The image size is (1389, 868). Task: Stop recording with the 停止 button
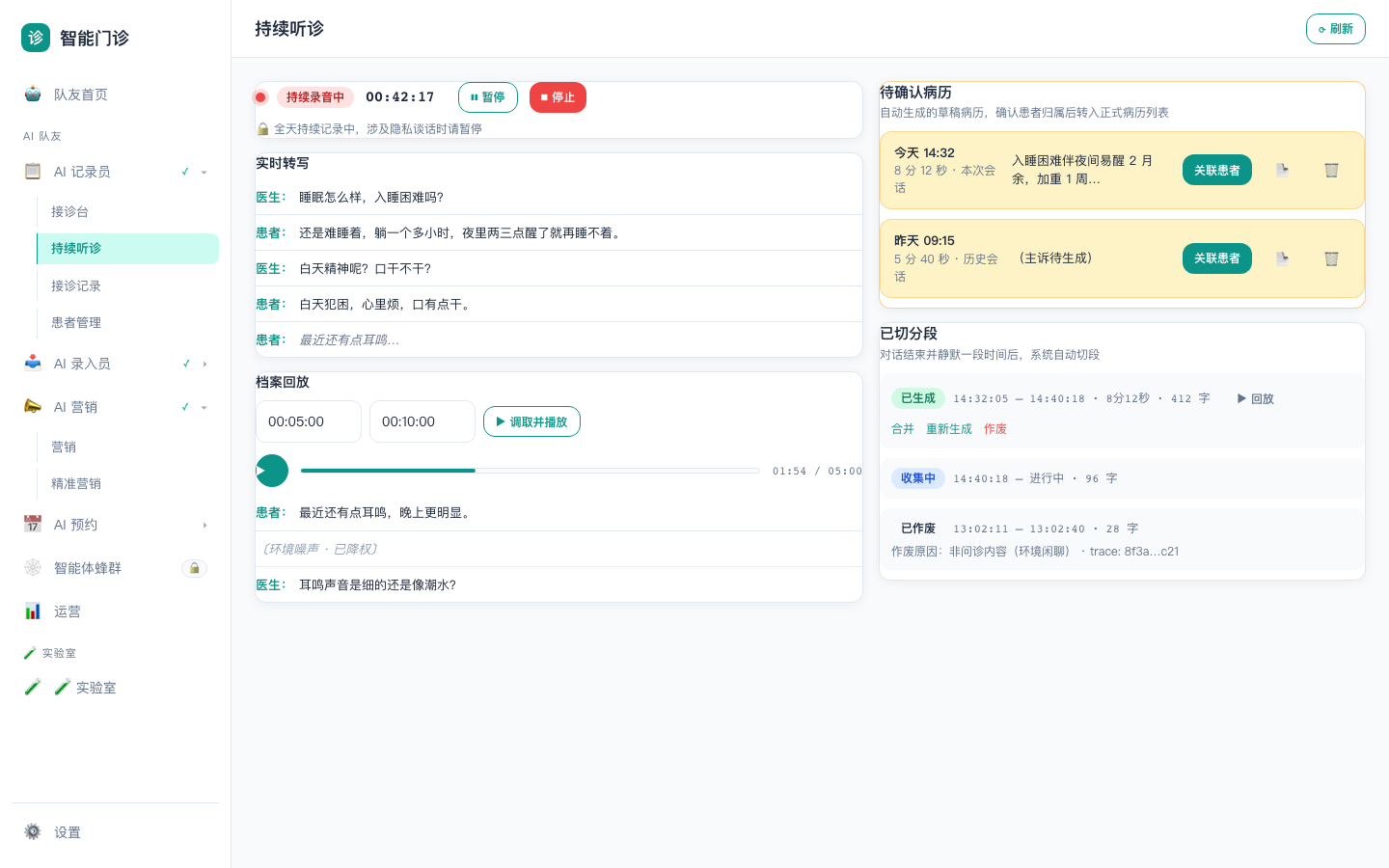pyautogui.click(x=558, y=97)
